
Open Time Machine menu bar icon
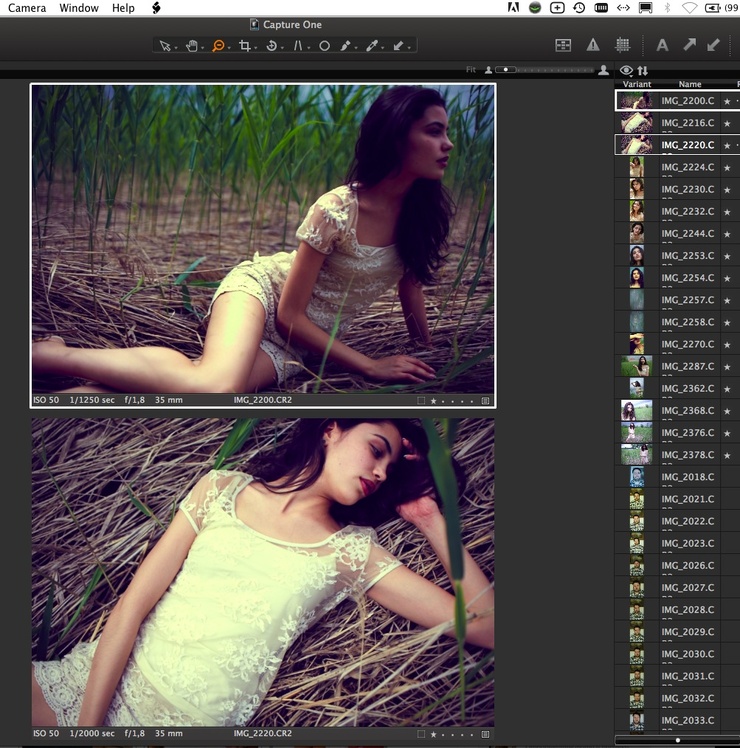[579, 8]
